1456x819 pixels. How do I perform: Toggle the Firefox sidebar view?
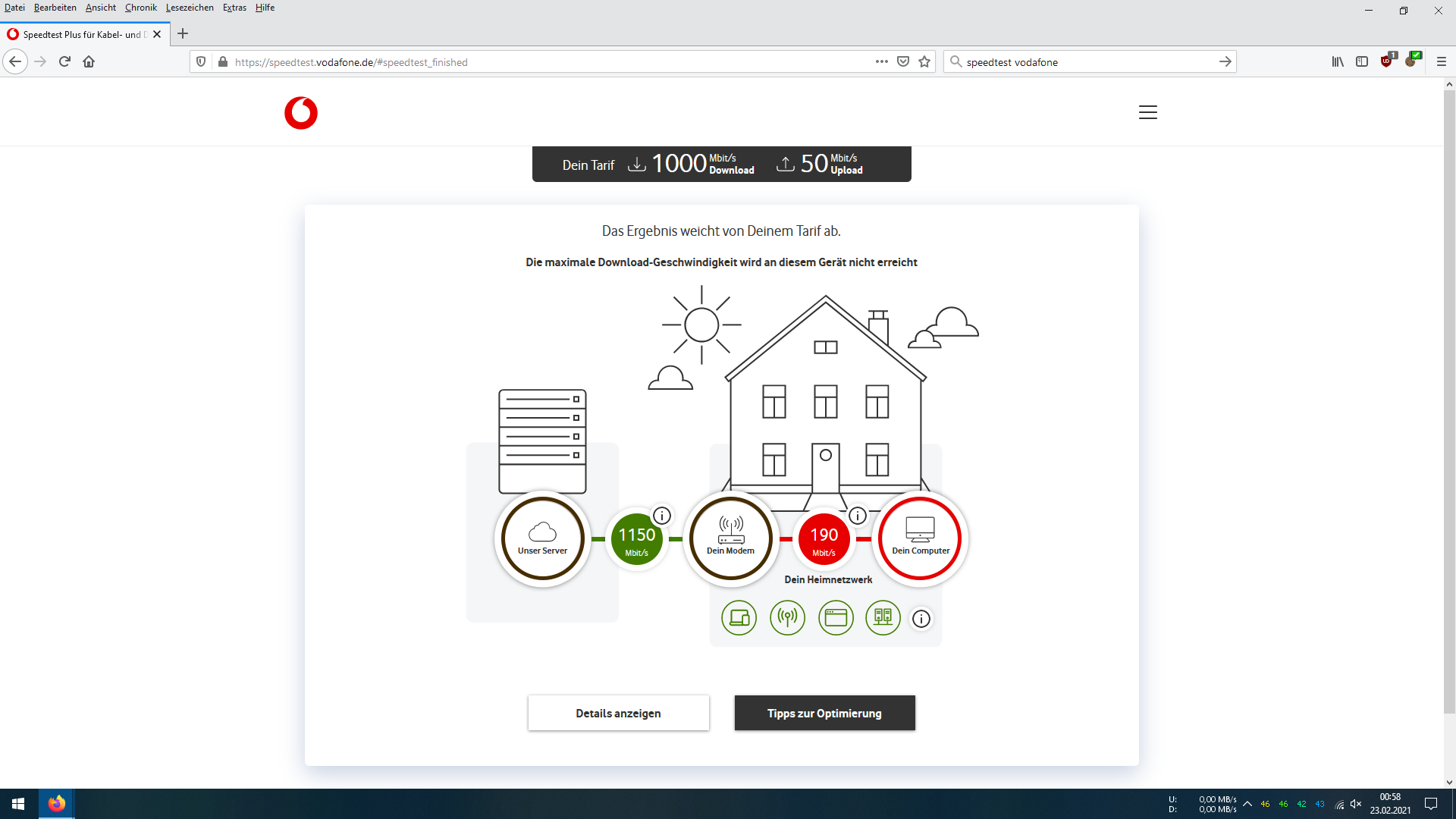[x=1362, y=62]
